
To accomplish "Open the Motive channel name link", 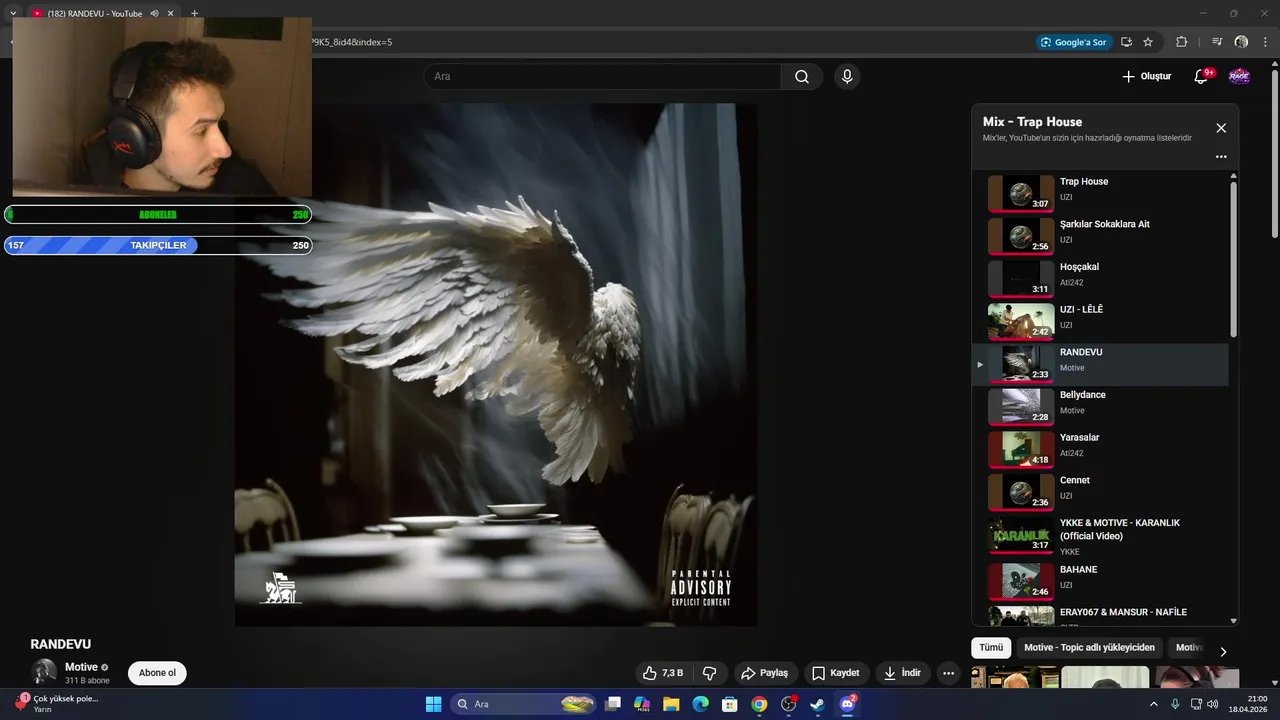I will tap(81, 667).
